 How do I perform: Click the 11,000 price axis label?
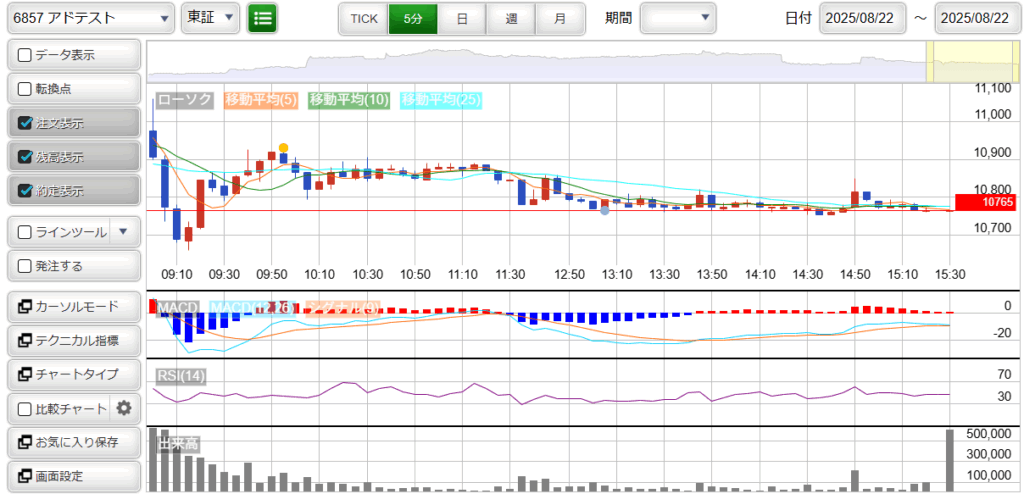click(991, 114)
